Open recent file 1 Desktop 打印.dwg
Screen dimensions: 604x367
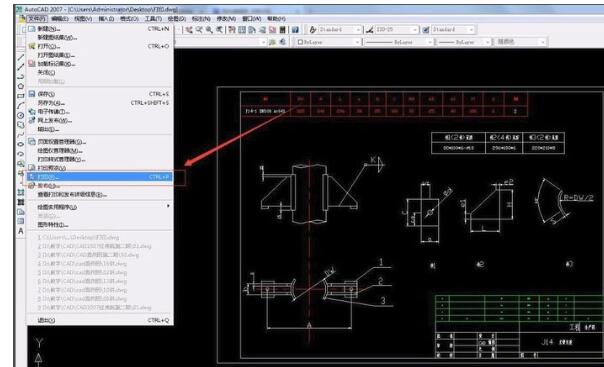coord(99,237)
